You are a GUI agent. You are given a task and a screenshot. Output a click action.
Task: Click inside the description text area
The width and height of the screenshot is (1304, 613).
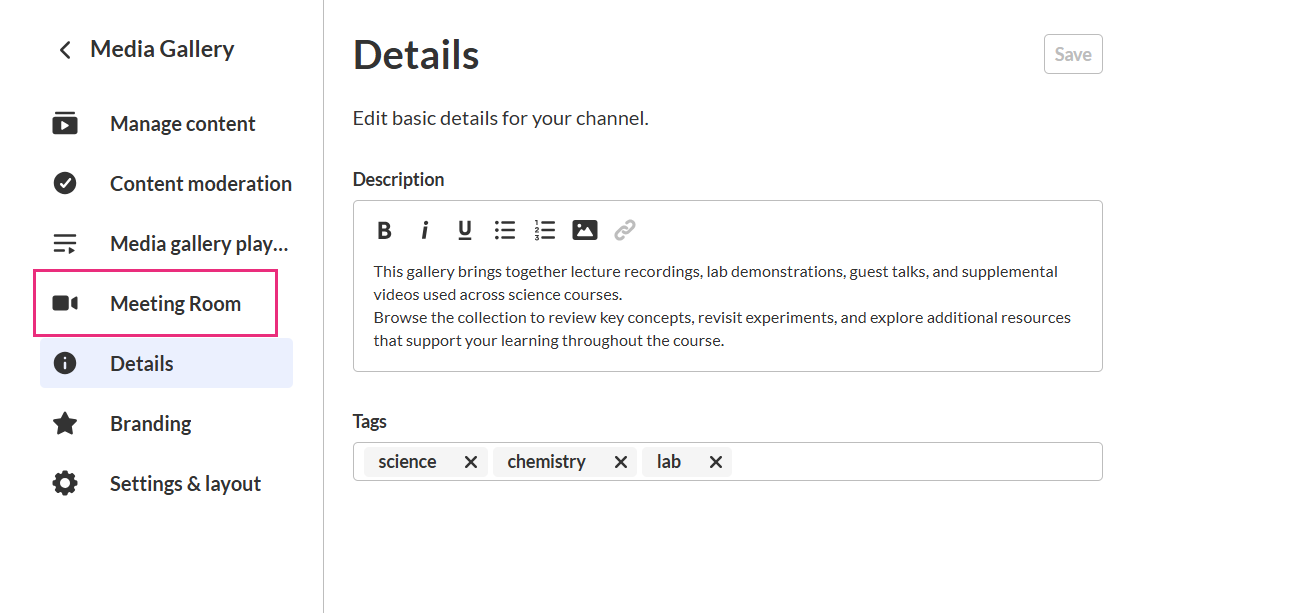click(727, 306)
